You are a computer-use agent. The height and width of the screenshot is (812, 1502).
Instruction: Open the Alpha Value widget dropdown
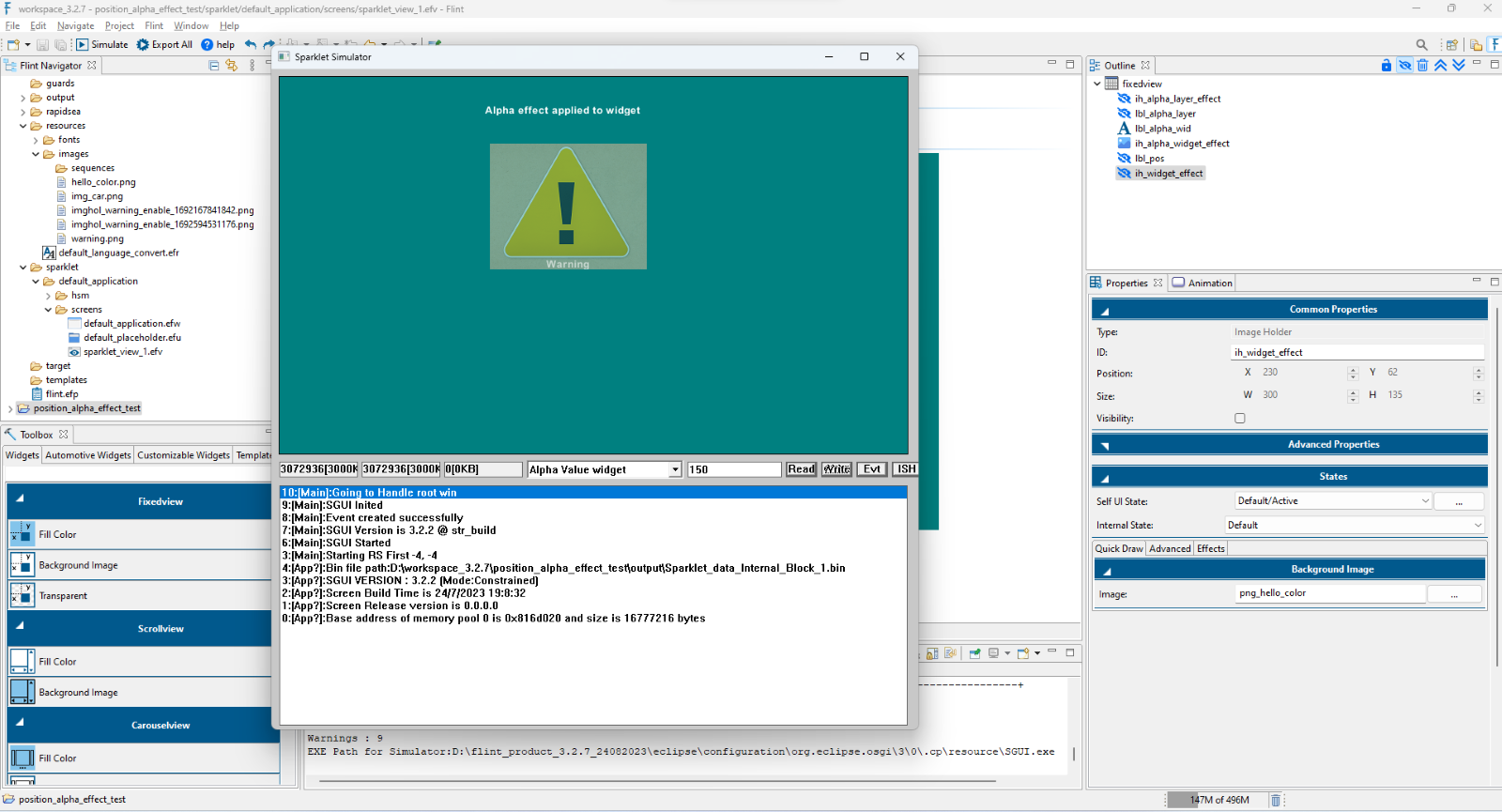click(x=674, y=469)
